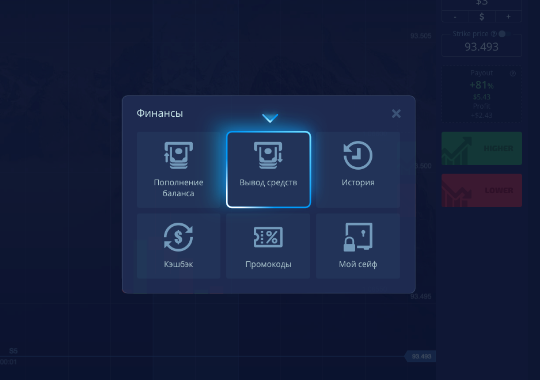The height and width of the screenshot is (380, 540).
Task: Click the Вывод средств label text
Action: tap(268, 183)
